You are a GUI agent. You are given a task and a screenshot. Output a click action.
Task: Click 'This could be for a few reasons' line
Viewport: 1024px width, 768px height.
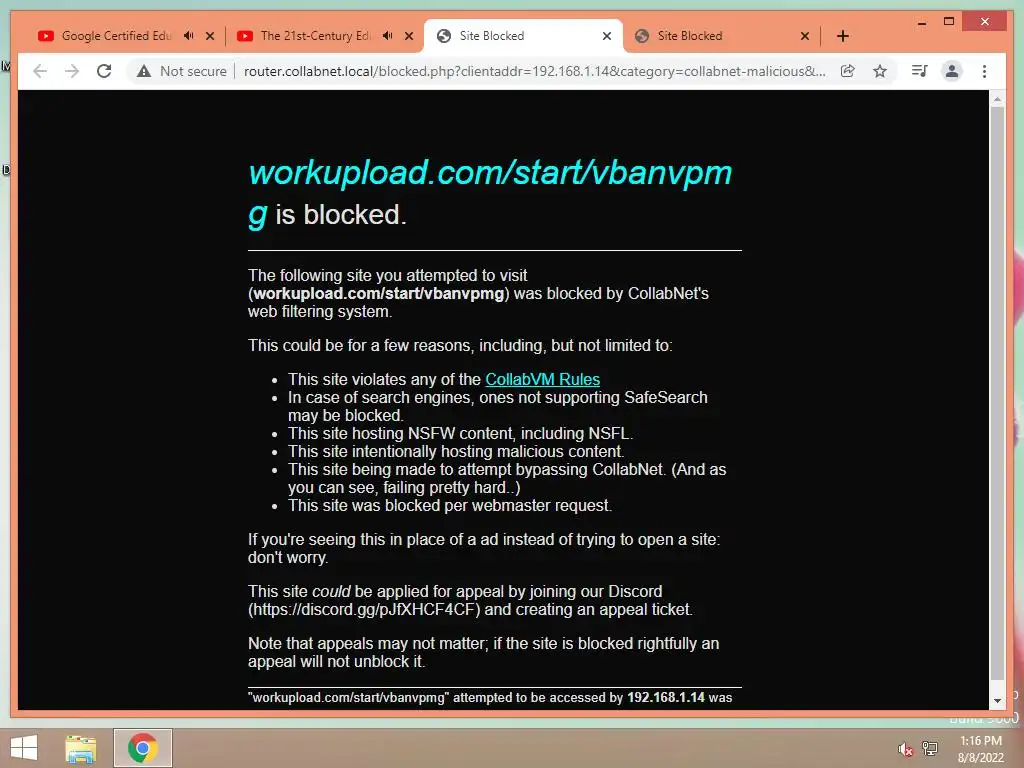click(x=460, y=345)
